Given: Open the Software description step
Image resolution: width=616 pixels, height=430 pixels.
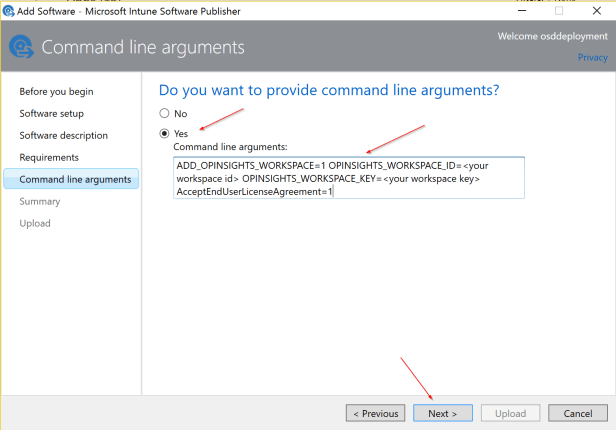Looking at the screenshot, I should pyautogui.click(x=63, y=135).
